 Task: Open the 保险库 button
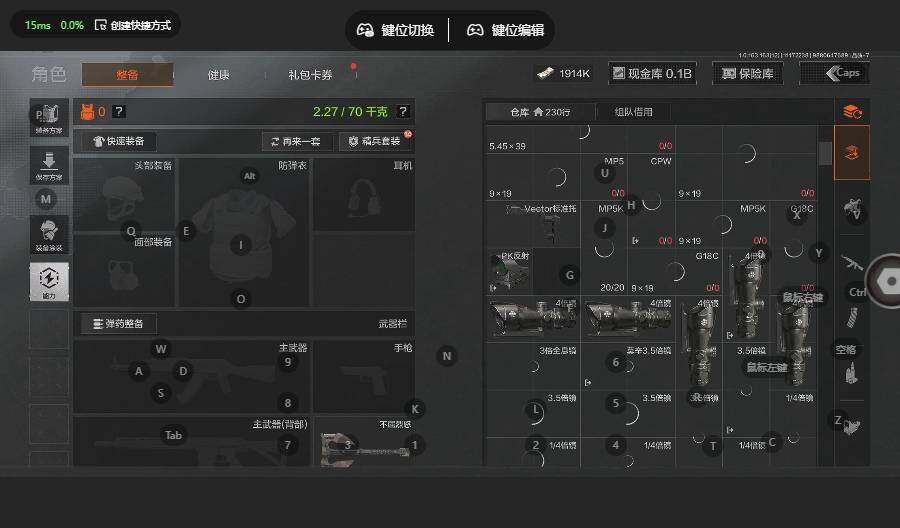746,73
